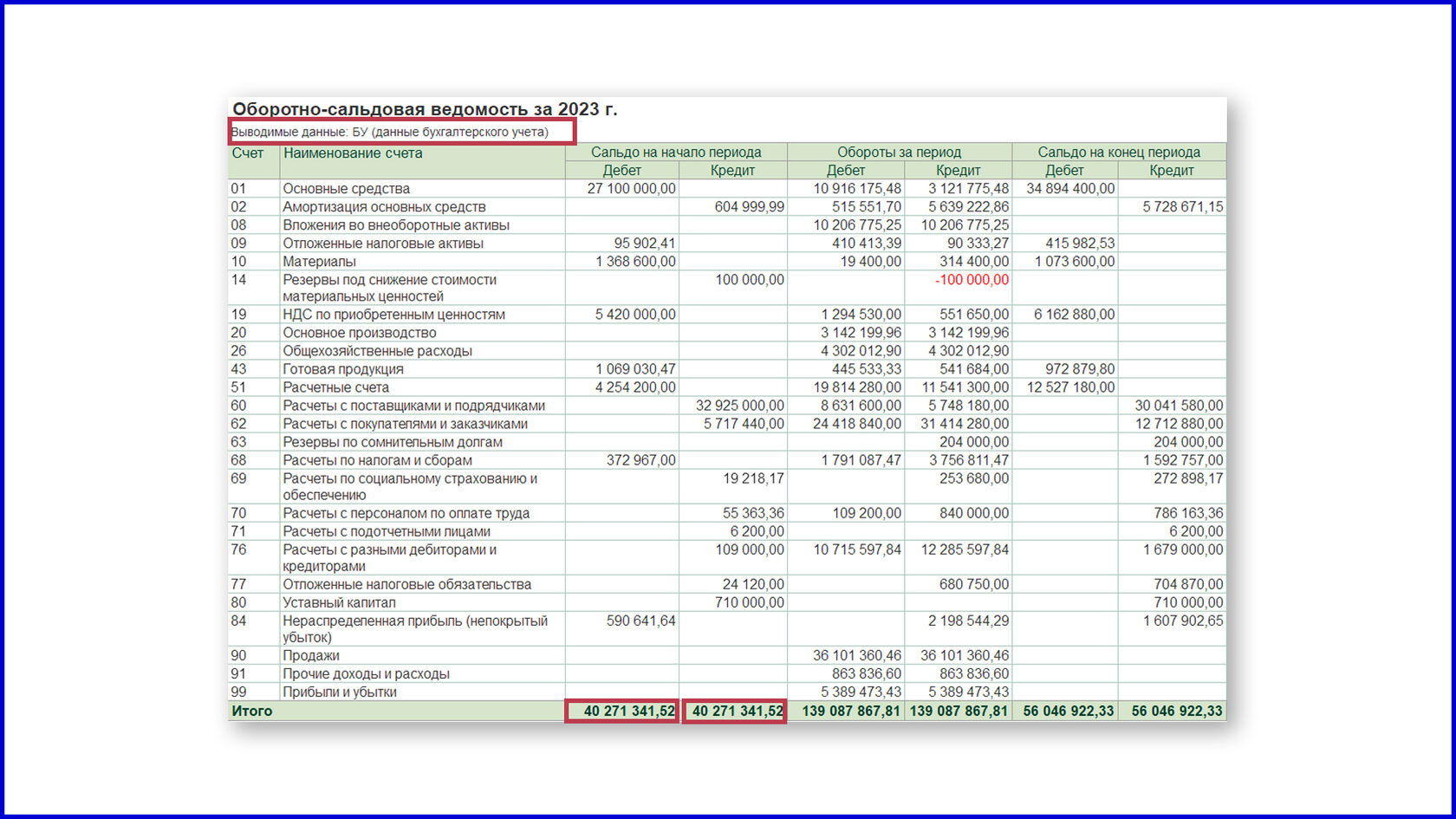Click the "Сальдо на начало периода" header

click(x=676, y=153)
